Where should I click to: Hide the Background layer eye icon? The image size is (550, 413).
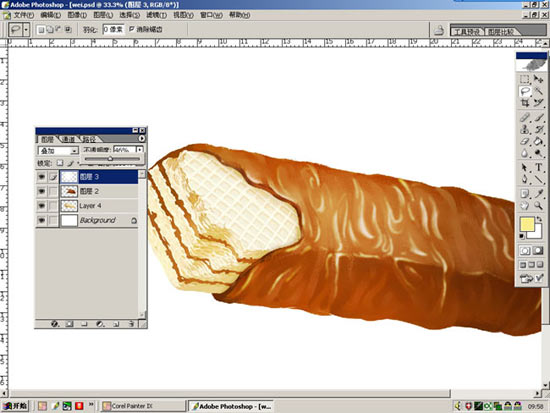41,220
